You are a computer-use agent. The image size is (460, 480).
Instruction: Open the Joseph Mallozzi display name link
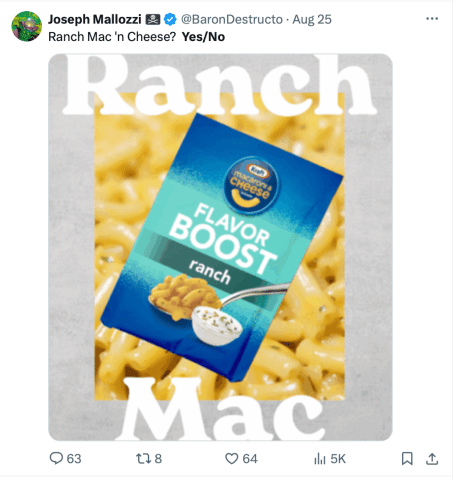tap(95, 20)
